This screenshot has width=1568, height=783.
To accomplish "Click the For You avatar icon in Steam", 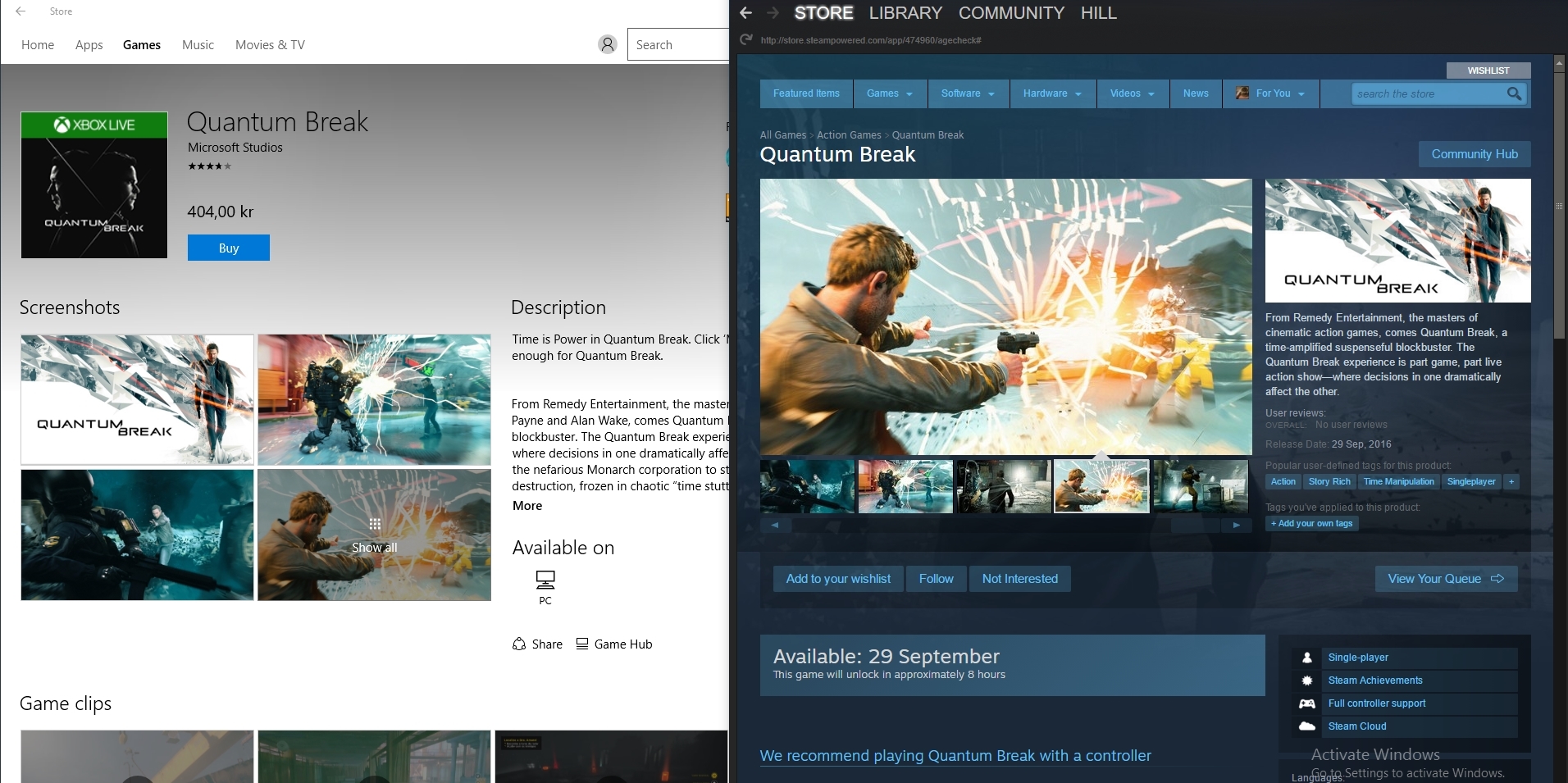I will click(1242, 93).
